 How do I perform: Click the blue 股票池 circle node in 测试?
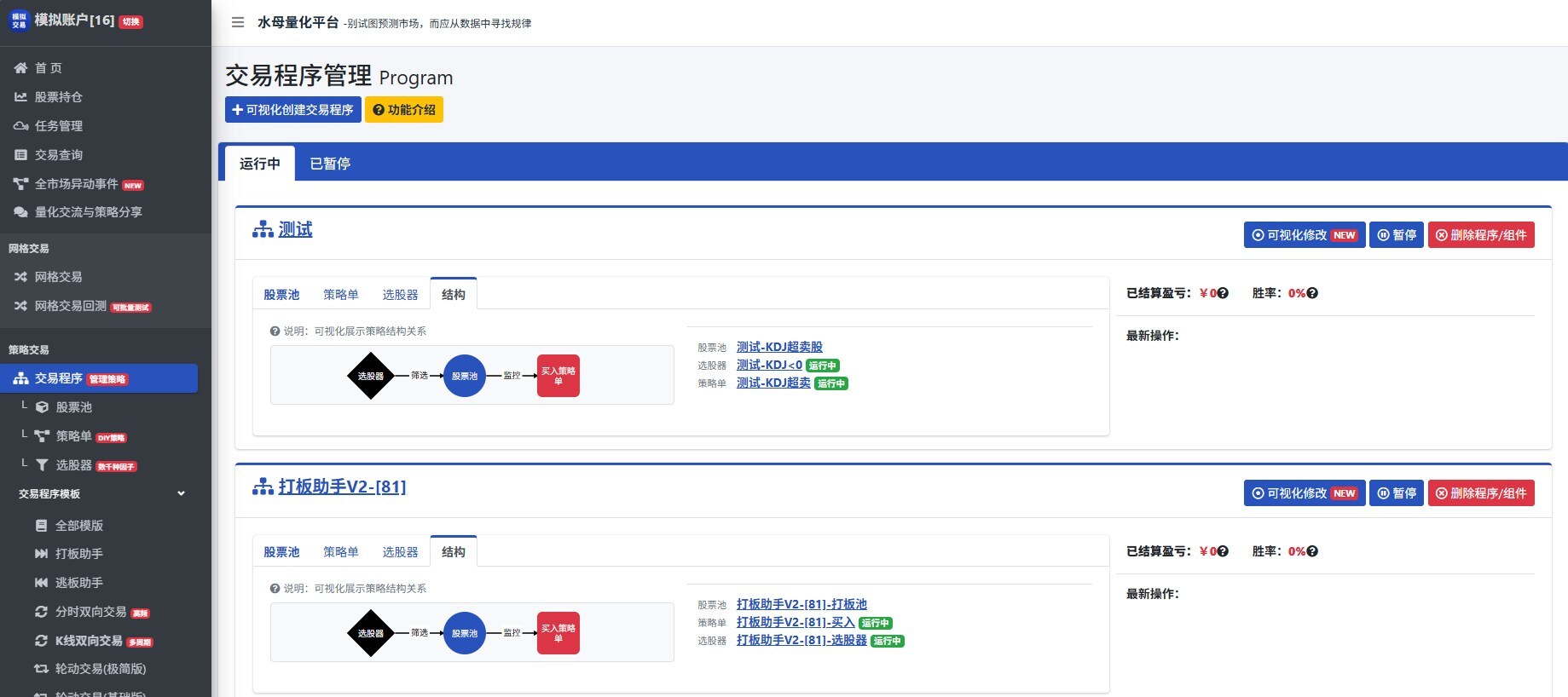click(x=465, y=376)
